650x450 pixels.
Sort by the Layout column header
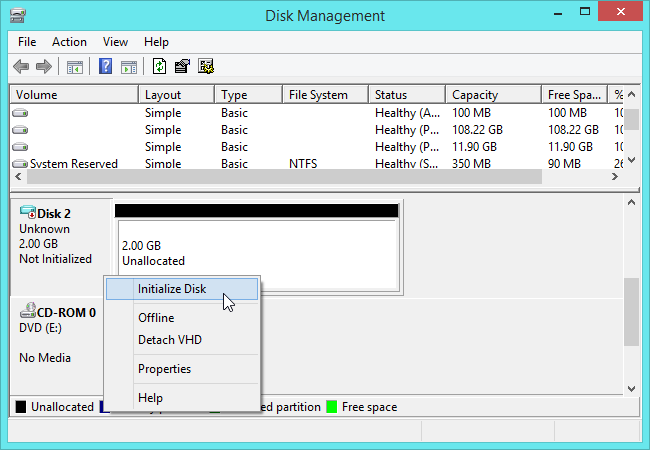[x=177, y=95]
